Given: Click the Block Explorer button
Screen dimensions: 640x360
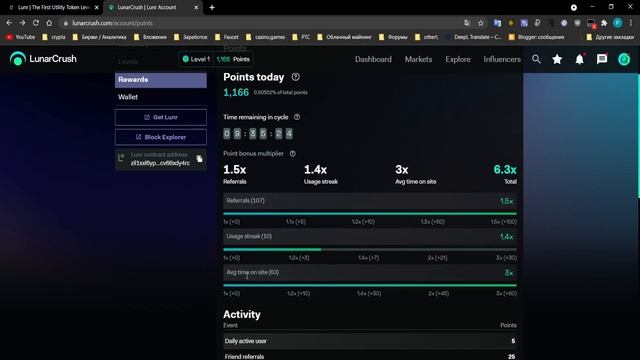Looking at the screenshot, I should coord(161,137).
